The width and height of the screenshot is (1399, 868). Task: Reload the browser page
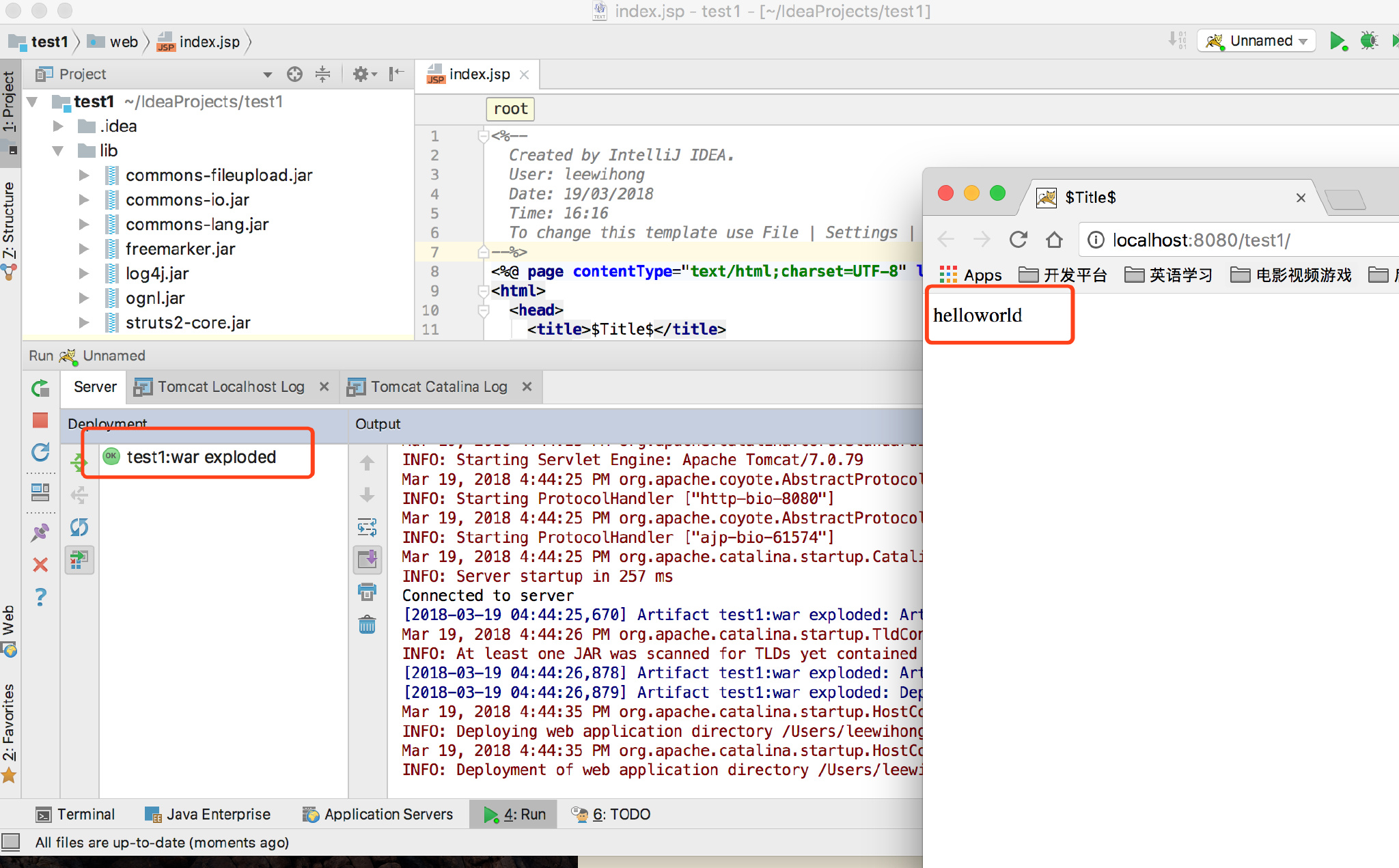tap(1018, 240)
